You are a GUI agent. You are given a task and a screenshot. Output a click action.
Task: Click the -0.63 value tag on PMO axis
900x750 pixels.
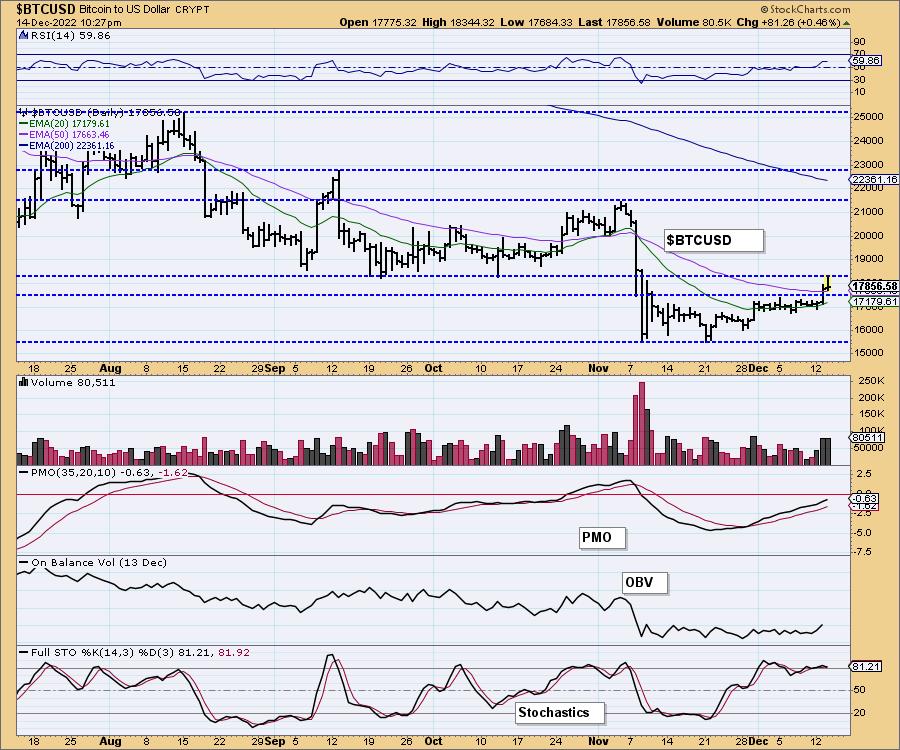(x=866, y=499)
